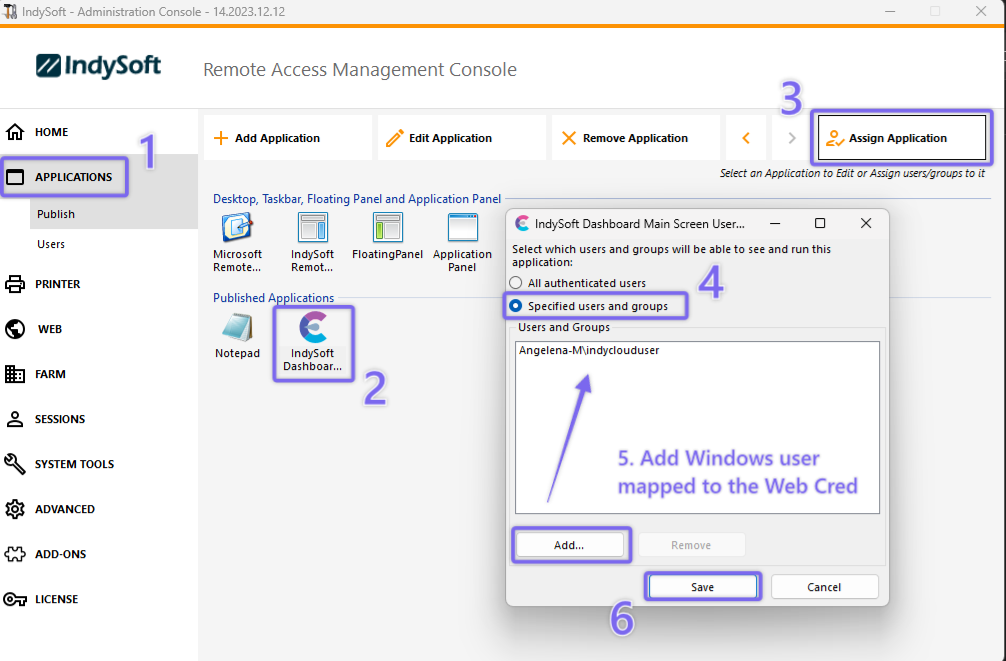Image resolution: width=1006 pixels, height=661 pixels.
Task: Click the Assign Application toolbar button
Action: 902,138
